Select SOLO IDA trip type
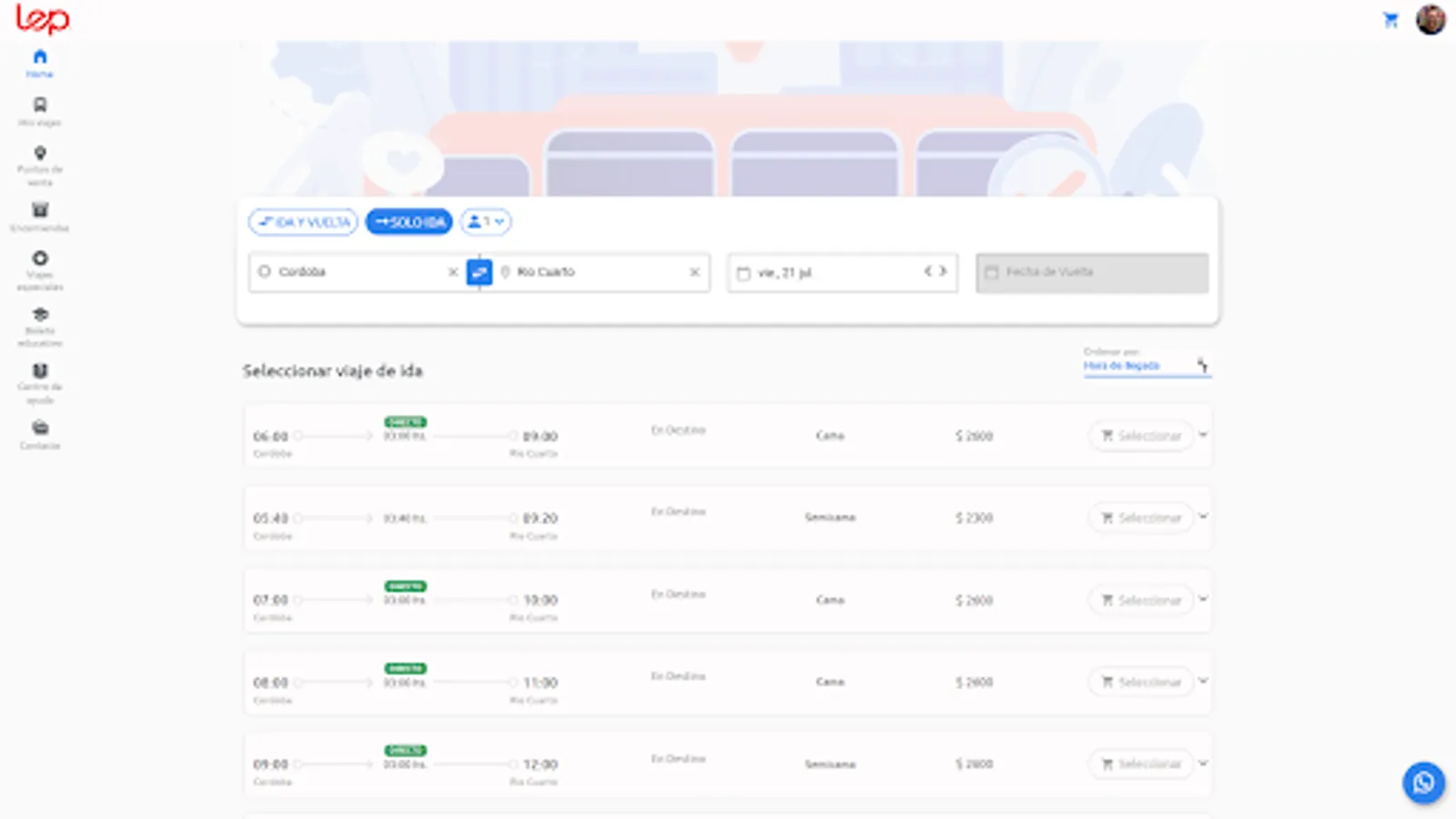1456x819 pixels. pos(409,222)
